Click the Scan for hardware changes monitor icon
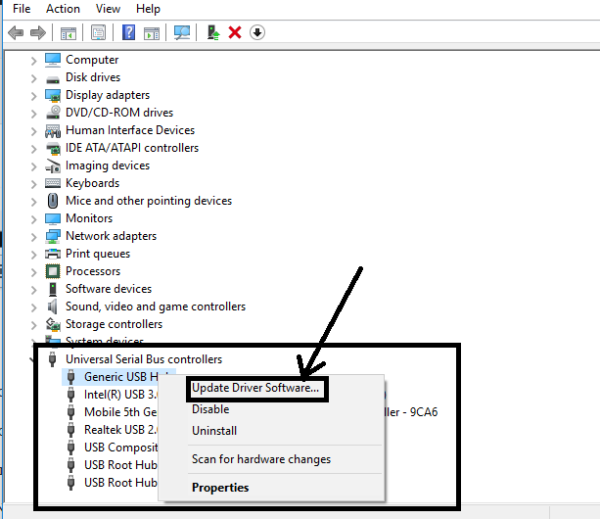The height and width of the screenshot is (519, 600). coord(182,33)
